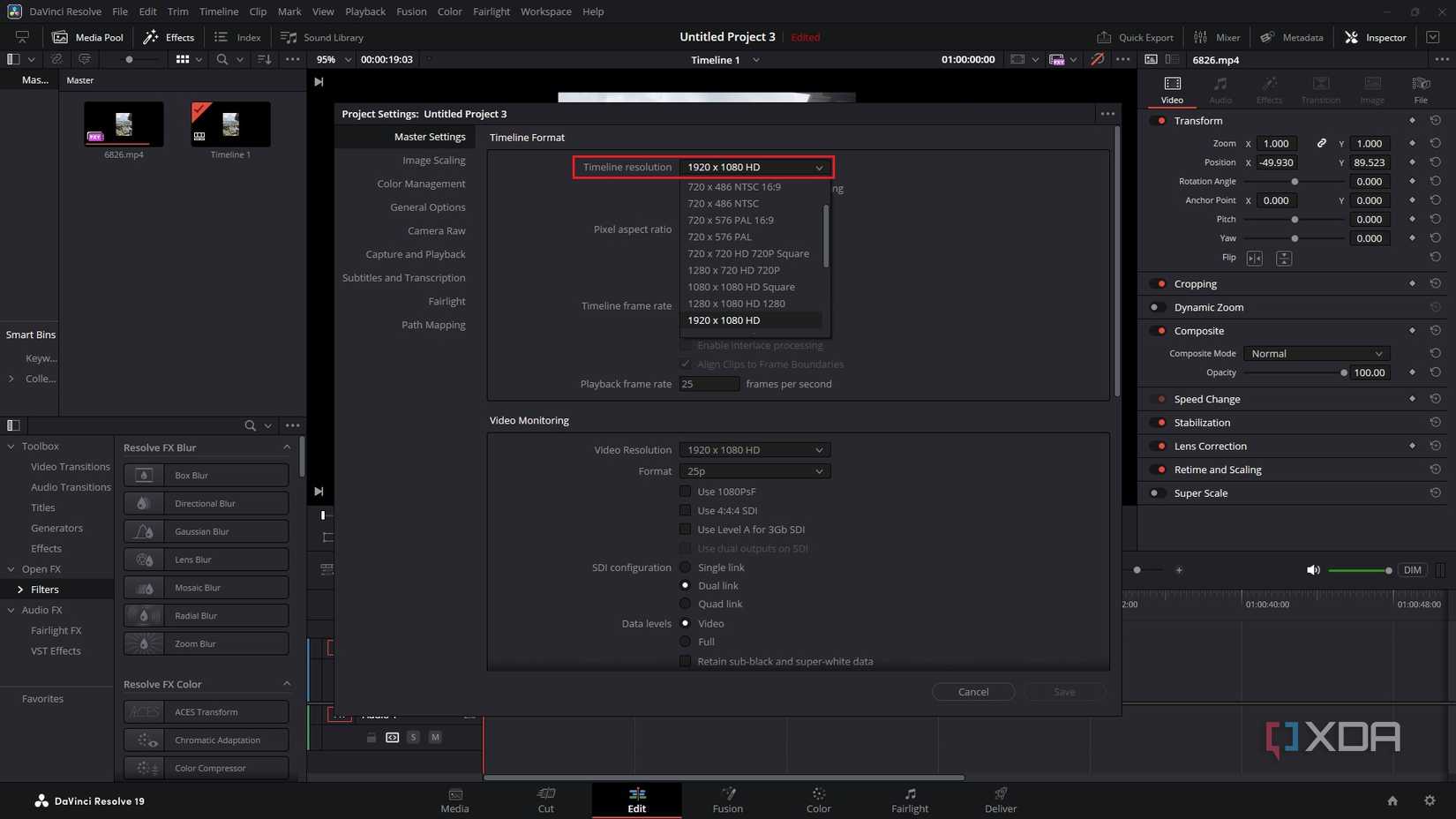Open the Media Pool panel
Viewport: 1456px width, 819px height.
click(x=87, y=37)
